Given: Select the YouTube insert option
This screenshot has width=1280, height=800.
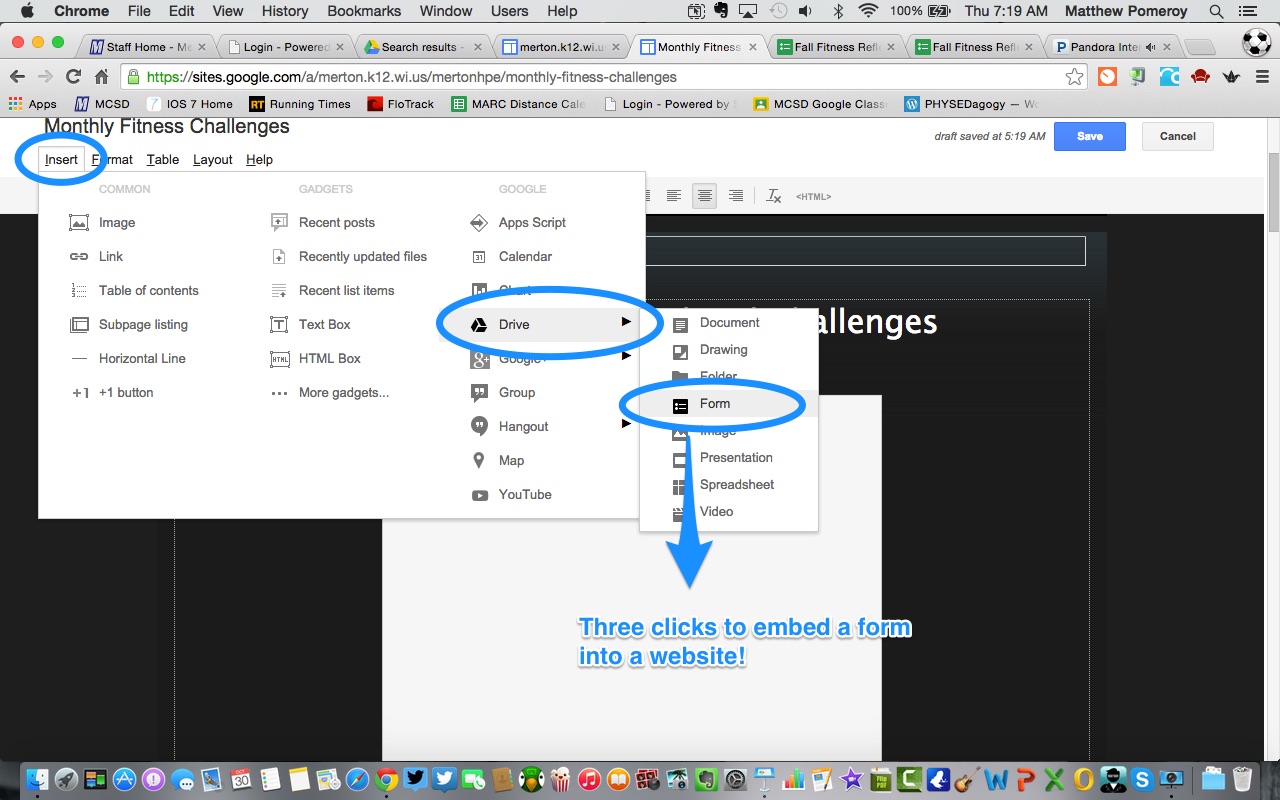Looking at the screenshot, I should (x=524, y=494).
